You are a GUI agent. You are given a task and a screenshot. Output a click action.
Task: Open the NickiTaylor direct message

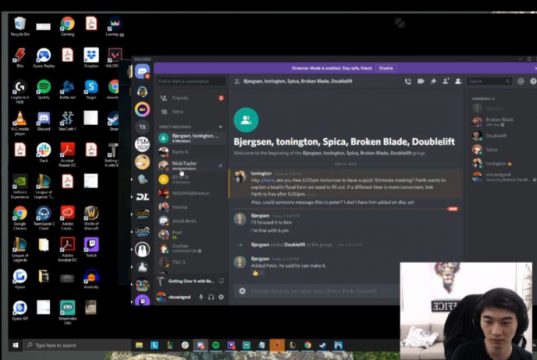coord(191,165)
